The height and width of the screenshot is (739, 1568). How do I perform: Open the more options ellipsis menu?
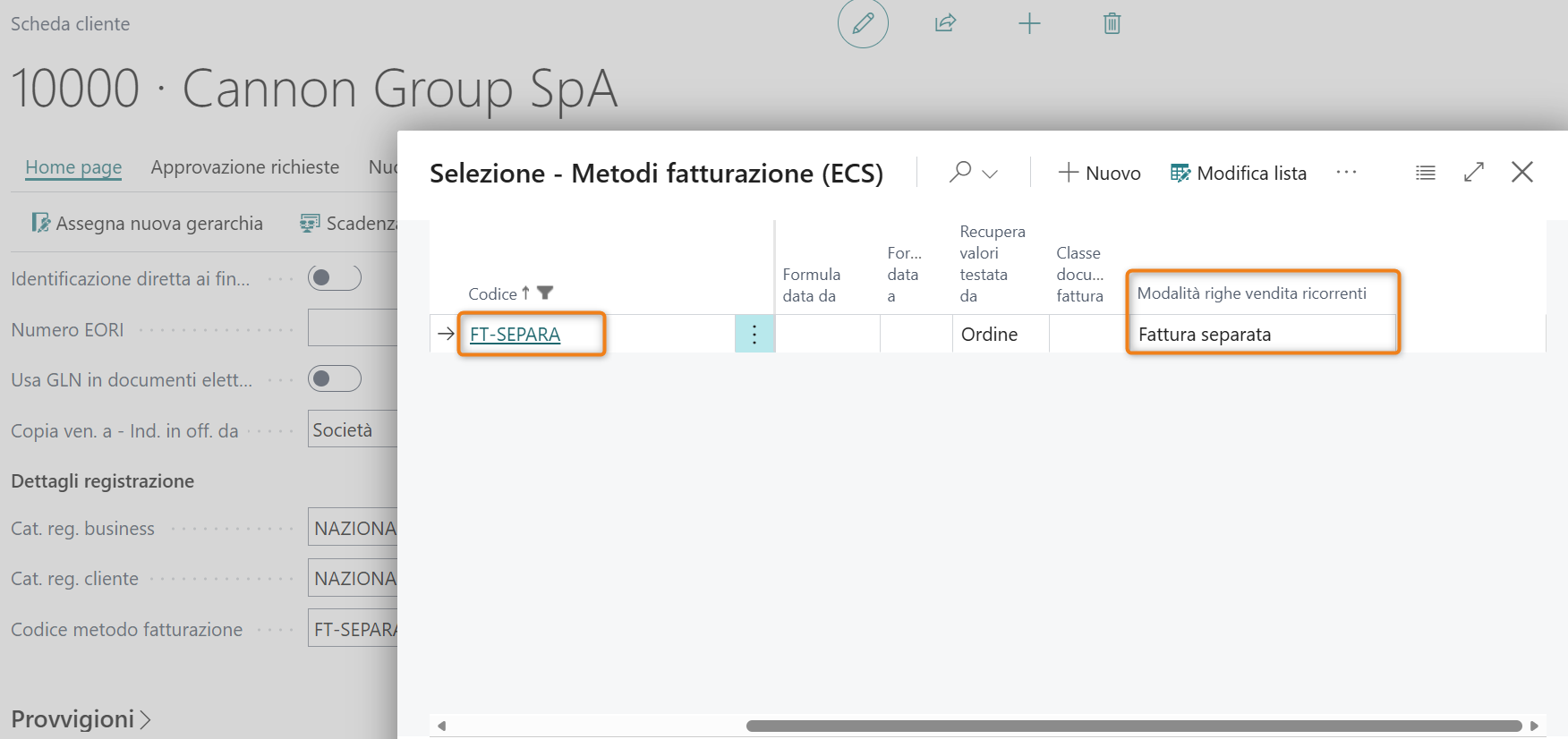(x=1346, y=172)
